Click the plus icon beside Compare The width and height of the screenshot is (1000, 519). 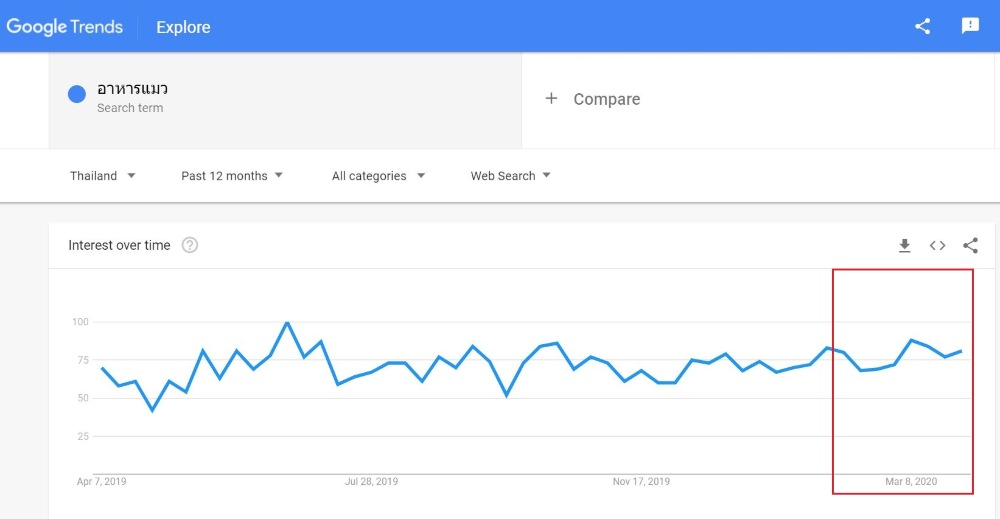tap(551, 98)
